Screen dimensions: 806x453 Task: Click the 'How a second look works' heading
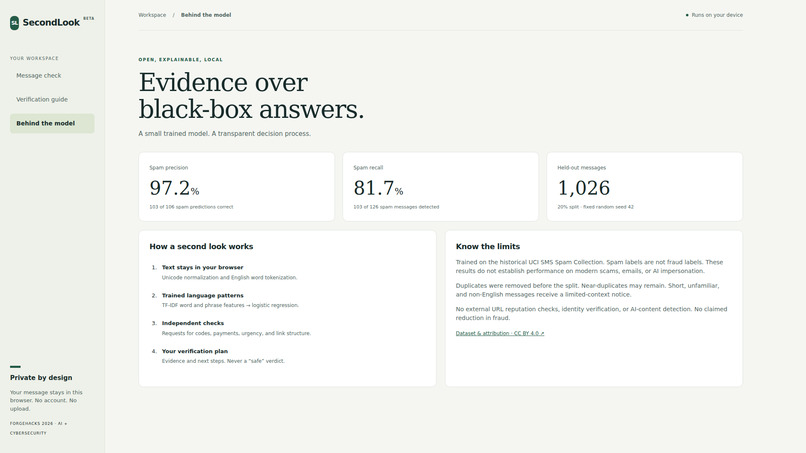[201, 246]
